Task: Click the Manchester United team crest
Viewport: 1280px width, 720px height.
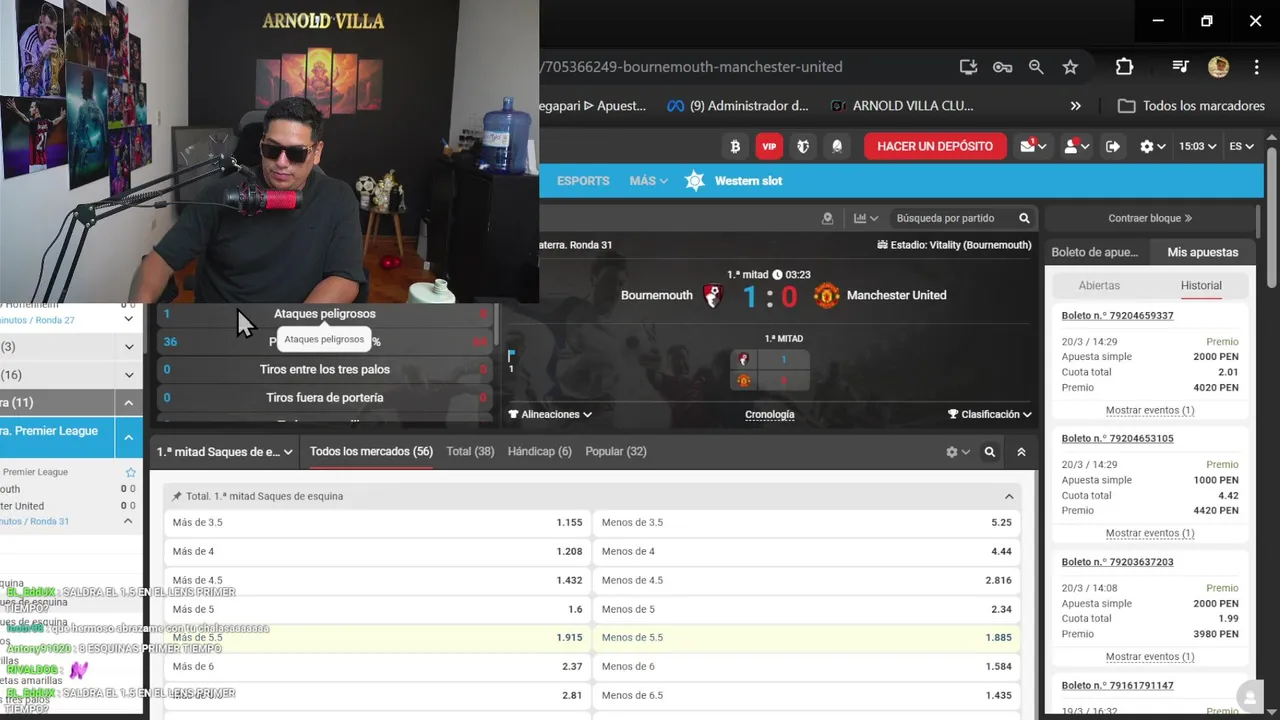Action: (826, 295)
